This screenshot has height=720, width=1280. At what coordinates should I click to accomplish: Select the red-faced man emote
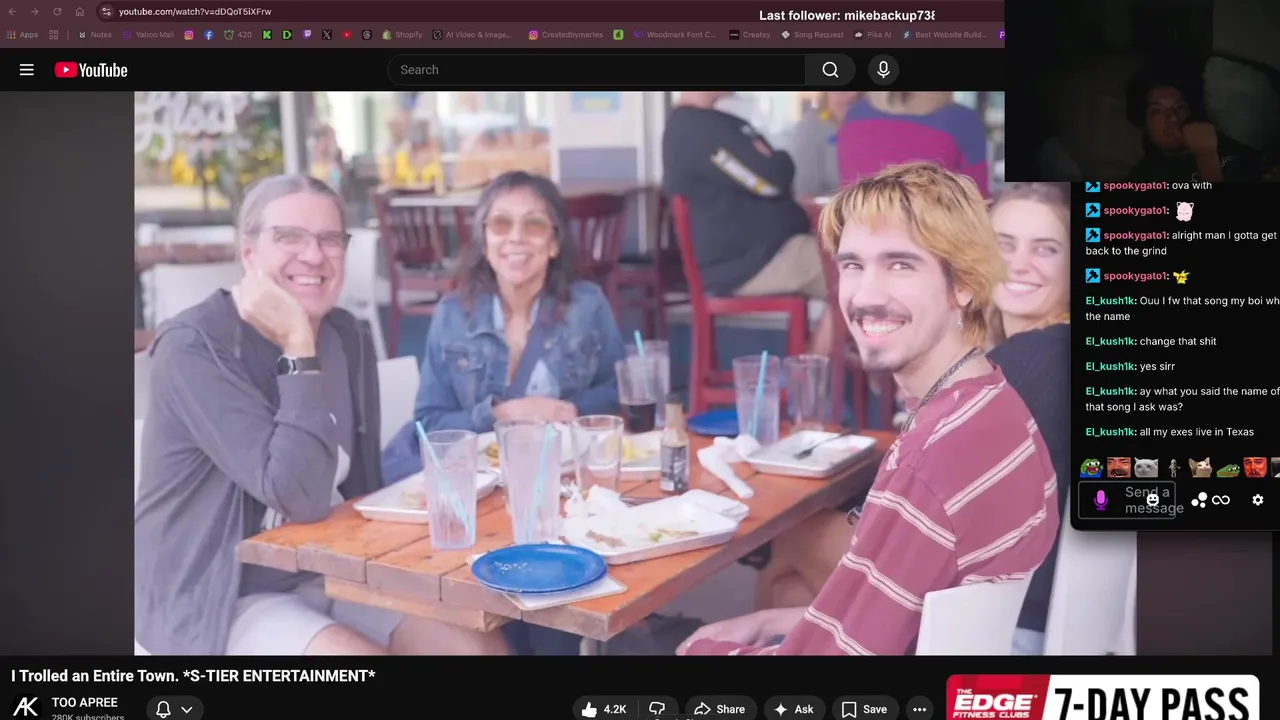click(x=1255, y=467)
